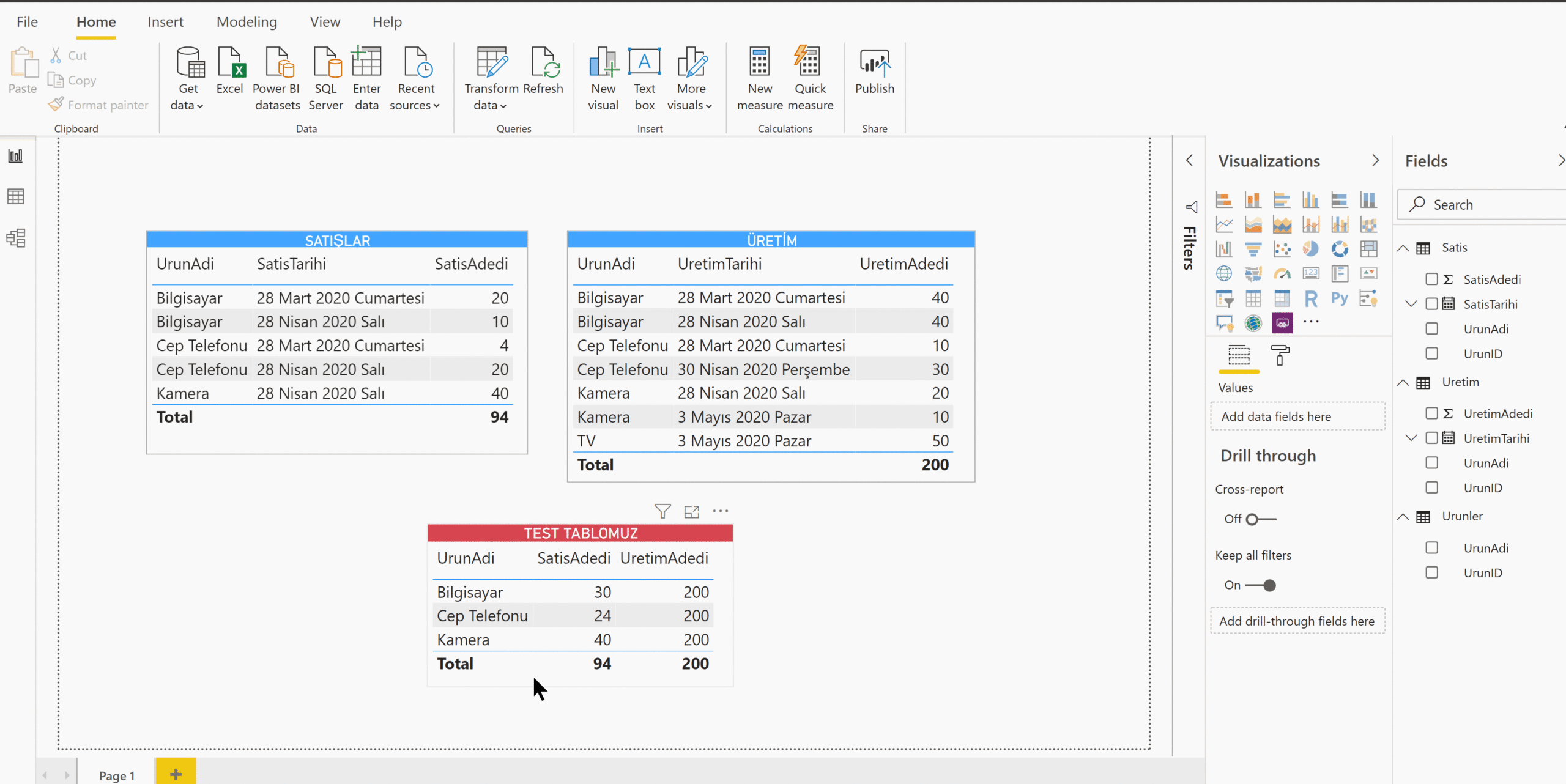The height and width of the screenshot is (784, 1566).
Task: Select the R script visual
Action: click(1310, 298)
